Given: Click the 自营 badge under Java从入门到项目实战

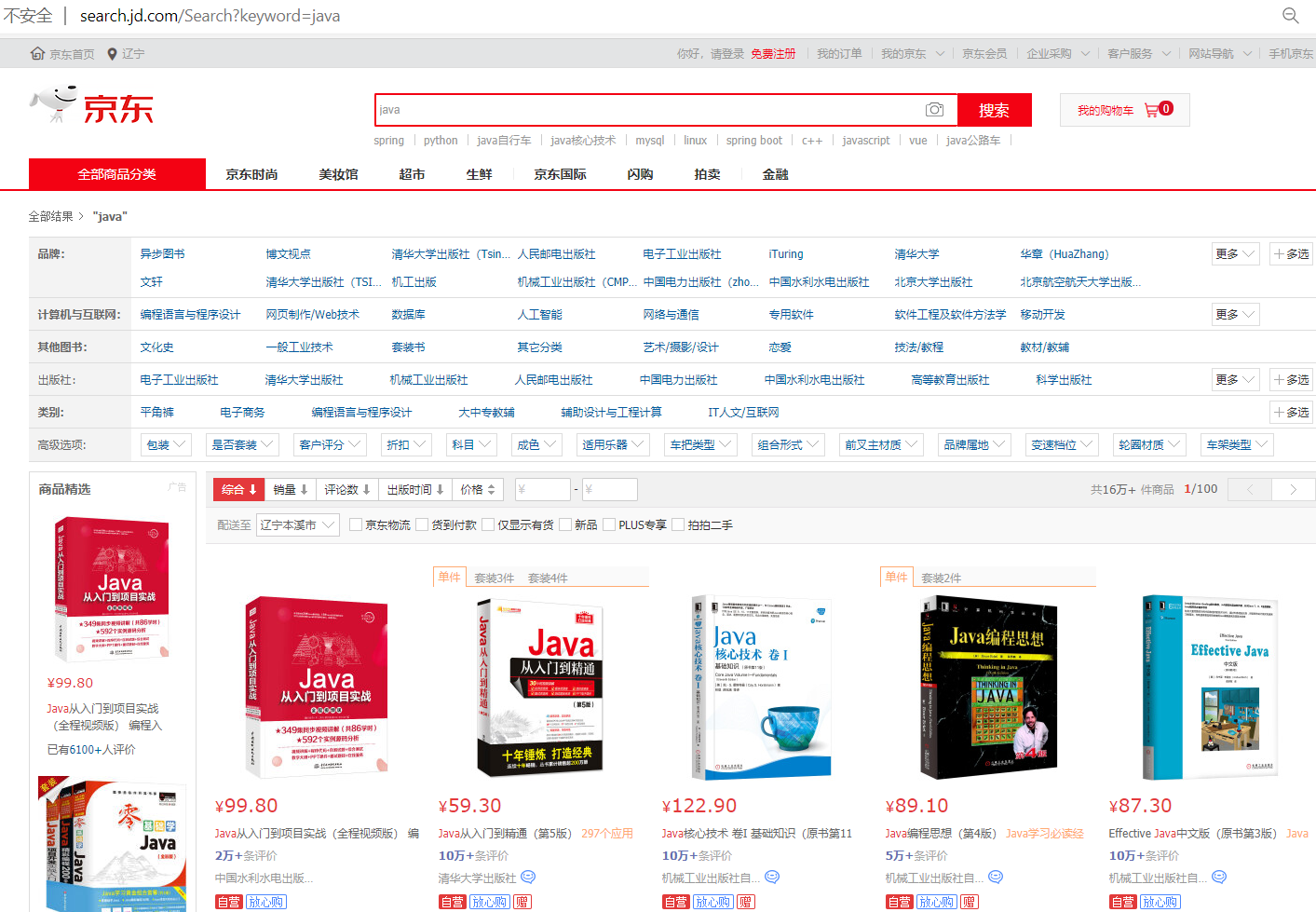Looking at the screenshot, I should click(x=229, y=902).
